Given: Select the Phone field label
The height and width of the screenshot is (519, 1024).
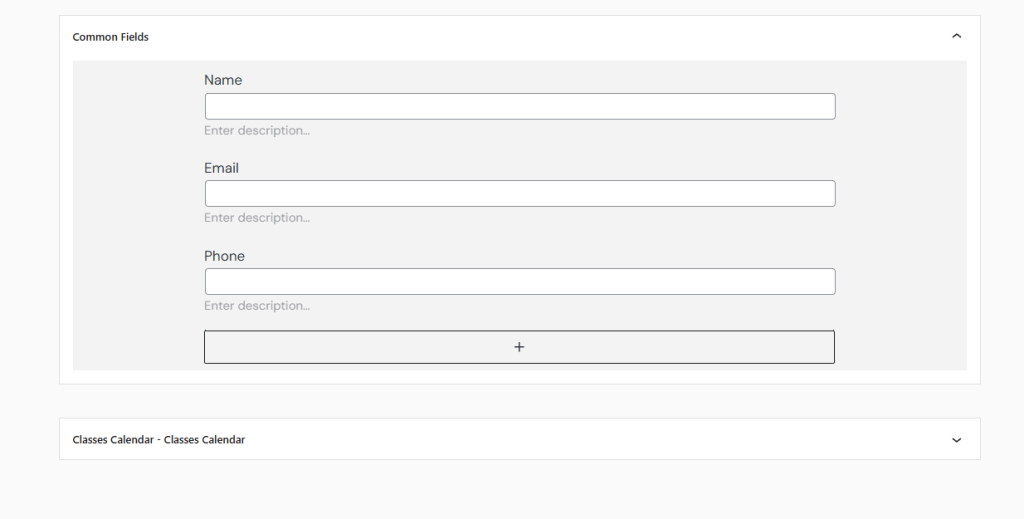Looking at the screenshot, I should click(x=224, y=256).
